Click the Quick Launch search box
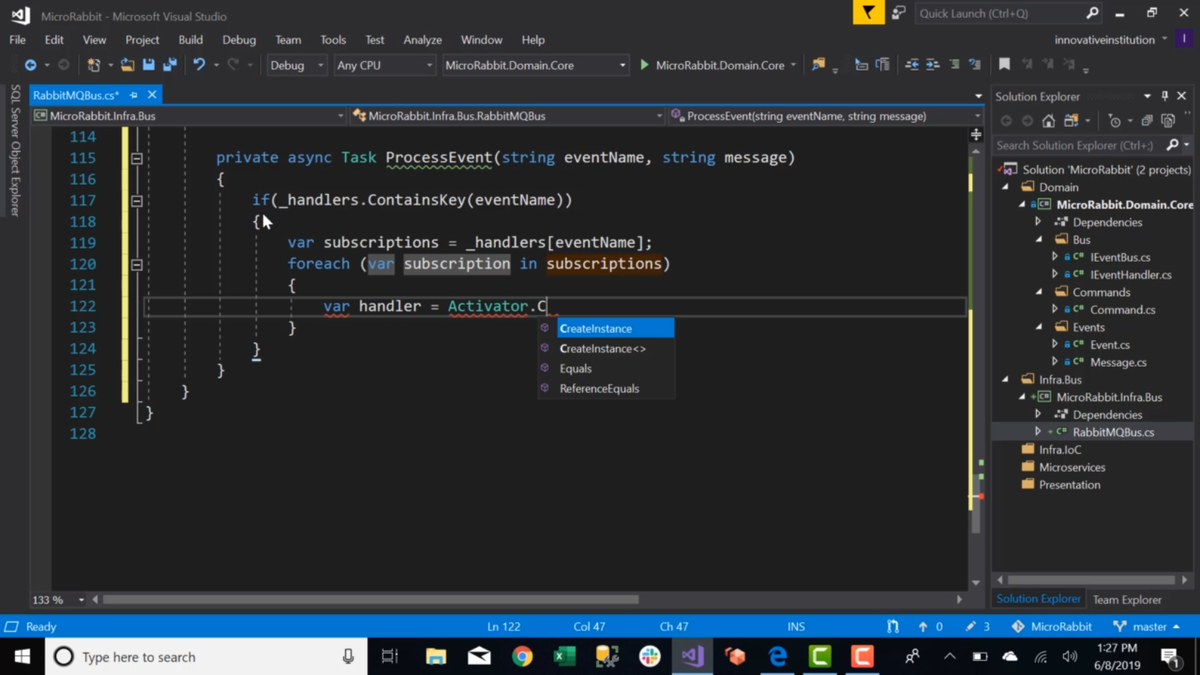This screenshot has width=1200, height=675. 1008,13
